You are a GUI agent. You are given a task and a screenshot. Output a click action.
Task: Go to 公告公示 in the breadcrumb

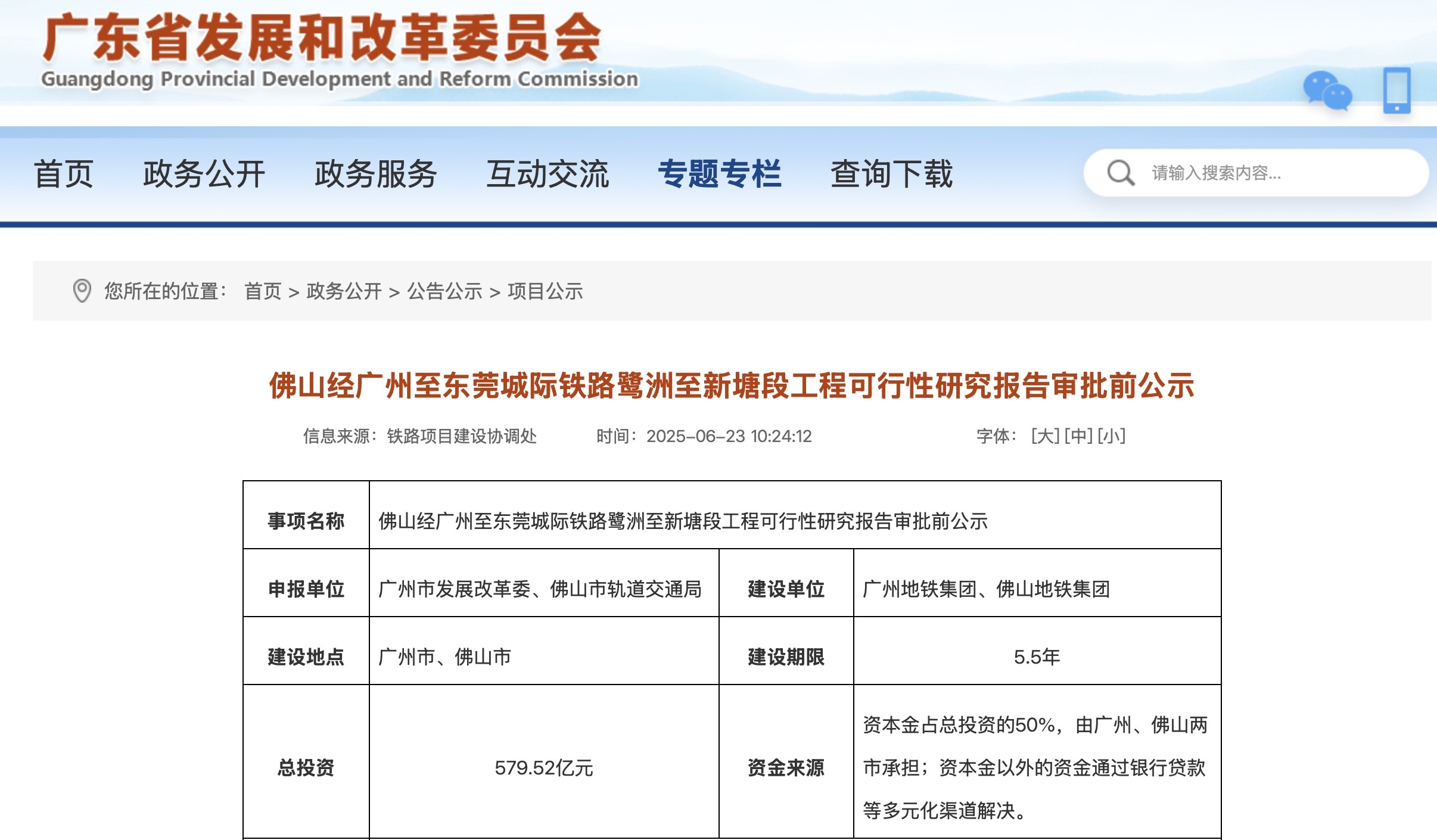pos(444,291)
